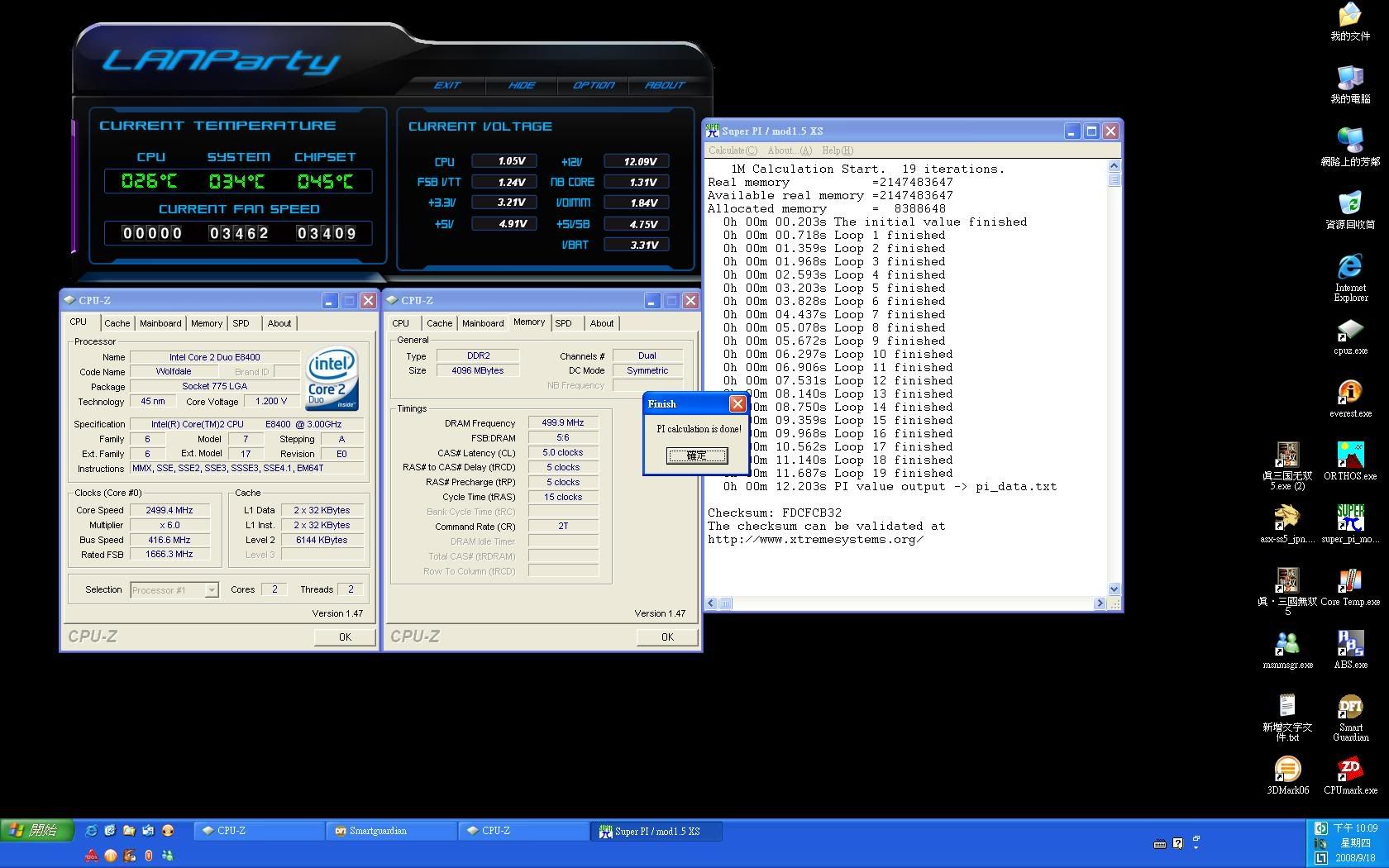The image size is (1389, 868).
Task: Click OK in the right CPU-Z window
Action: click(x=667, y=637)
